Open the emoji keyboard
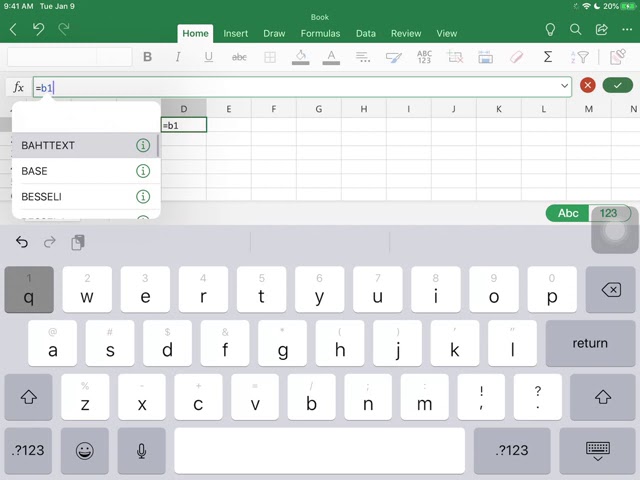This screenshot has width=640, height=480. click(85, 451)
